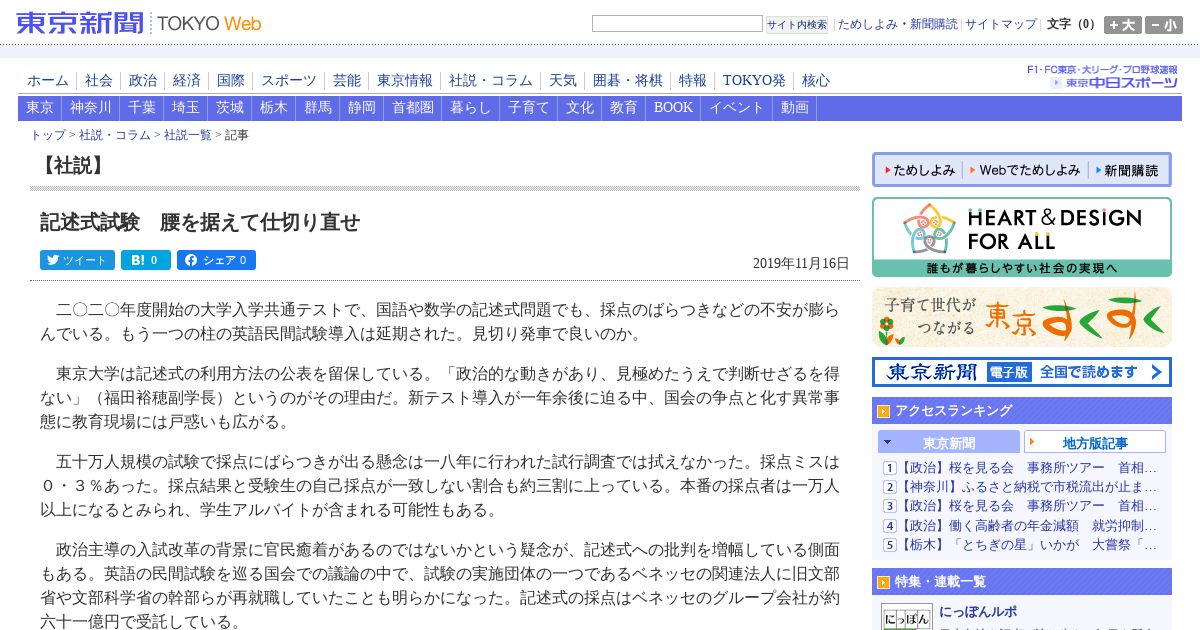Select 栃木 in the regional bar
The width and height of the screenshot is (1200, 630).
pyautogui.click(x=274, y=108)
